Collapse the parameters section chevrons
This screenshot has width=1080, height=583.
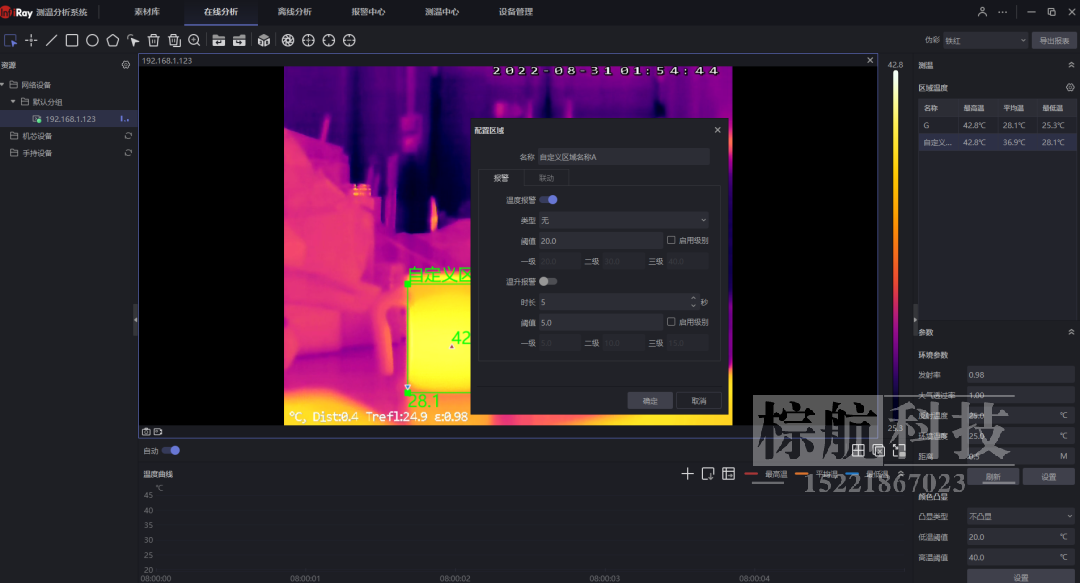1070,332
